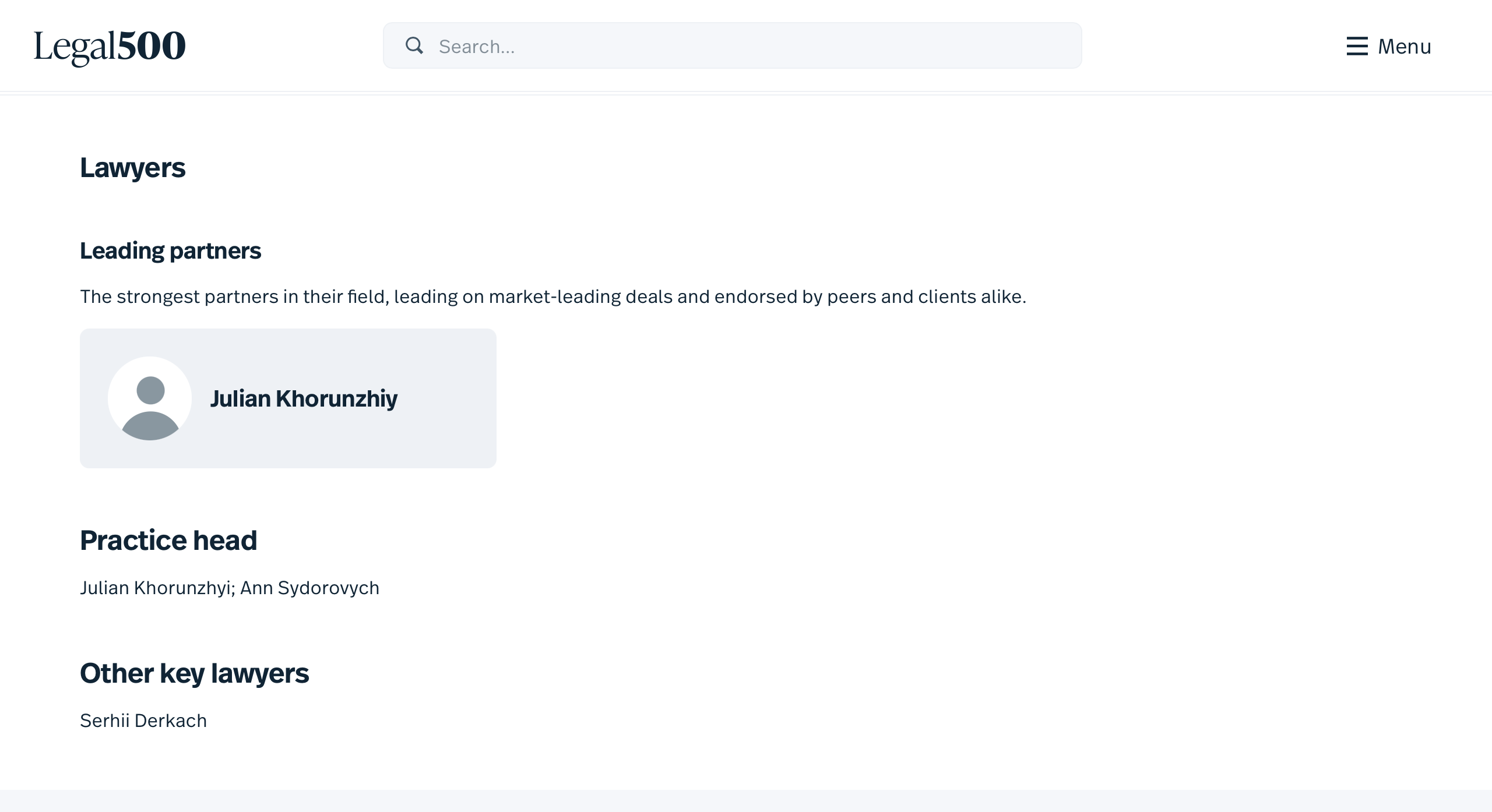This screenshot has width=1492, height=812.
Task: Click the word Legal in the logo
Action: (75, 47)
